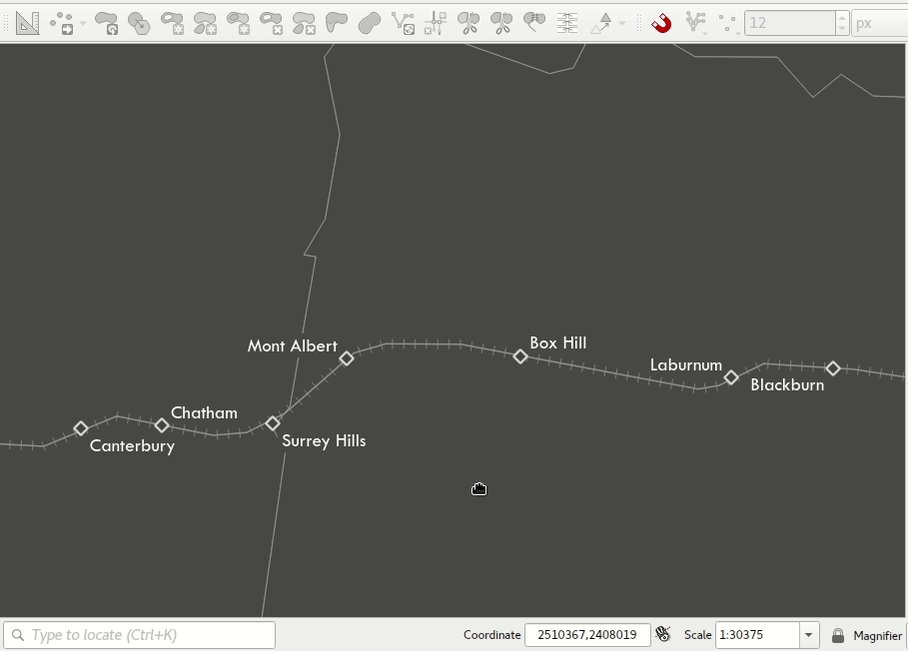
Task: Select the Simplify Feature tool
Action: click(139, 23)
